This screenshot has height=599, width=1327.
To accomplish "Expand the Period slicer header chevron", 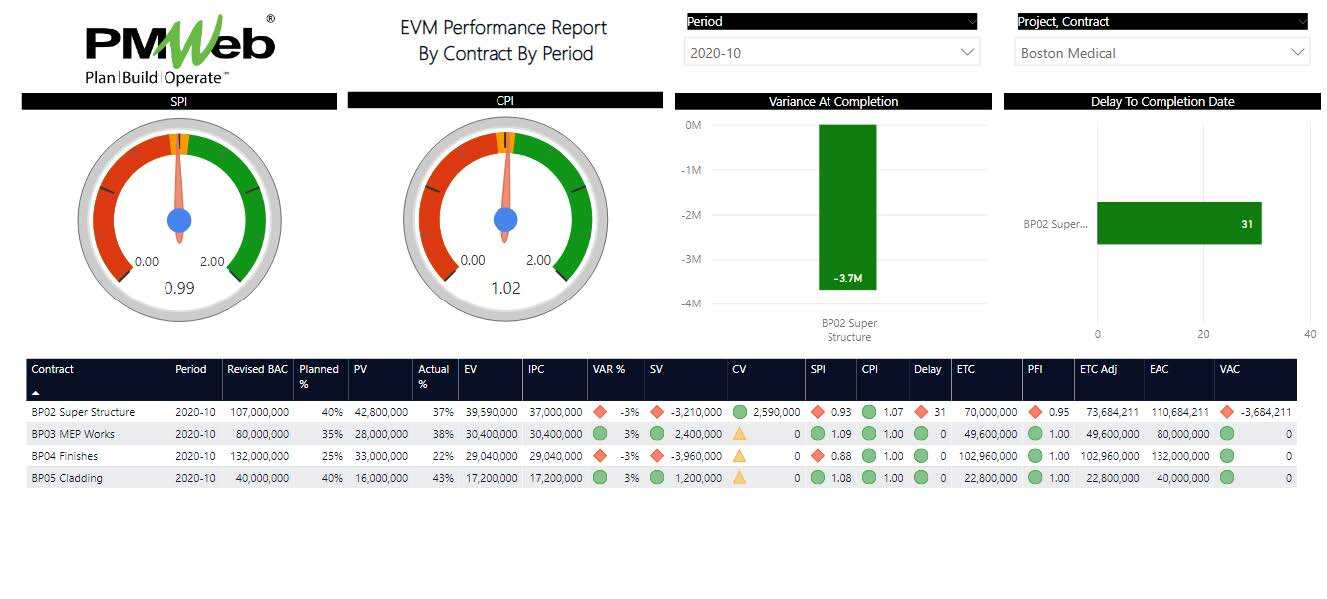I will click(x=971, y=21).
